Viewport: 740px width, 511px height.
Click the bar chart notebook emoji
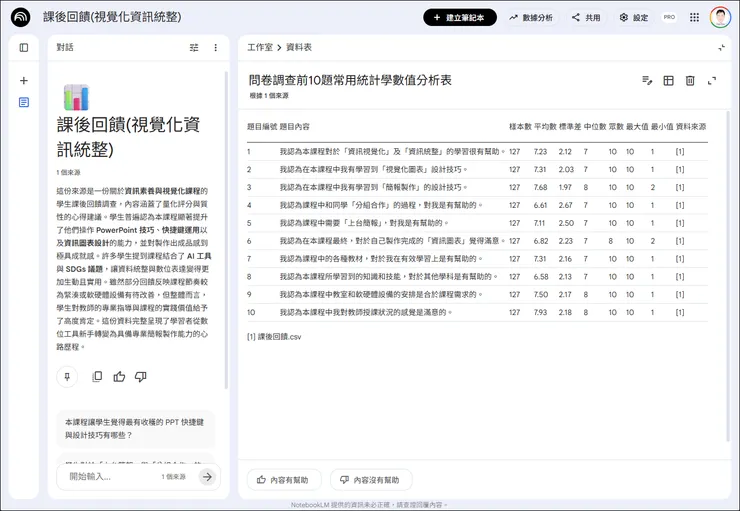pos(76,97)
